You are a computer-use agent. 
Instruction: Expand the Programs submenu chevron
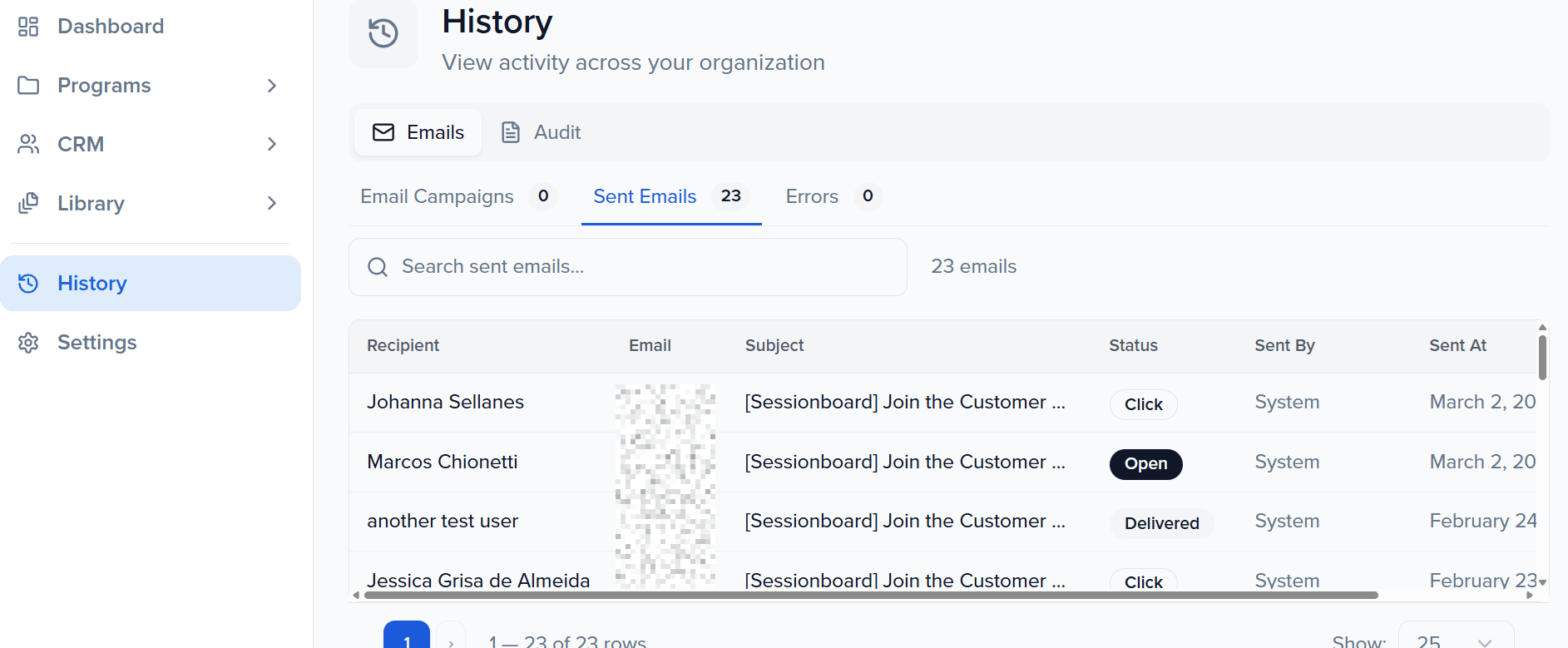pos(271,86)
